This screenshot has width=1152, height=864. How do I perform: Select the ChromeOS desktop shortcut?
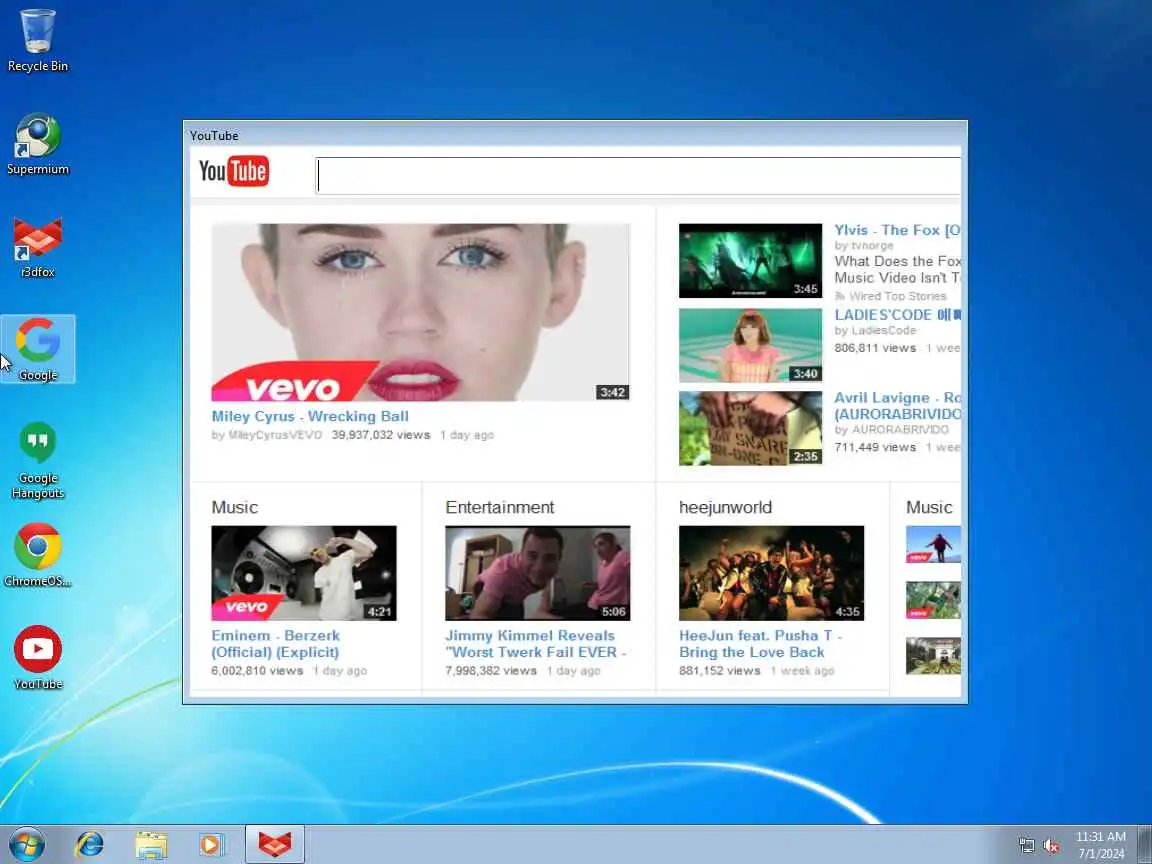(37, 555)
